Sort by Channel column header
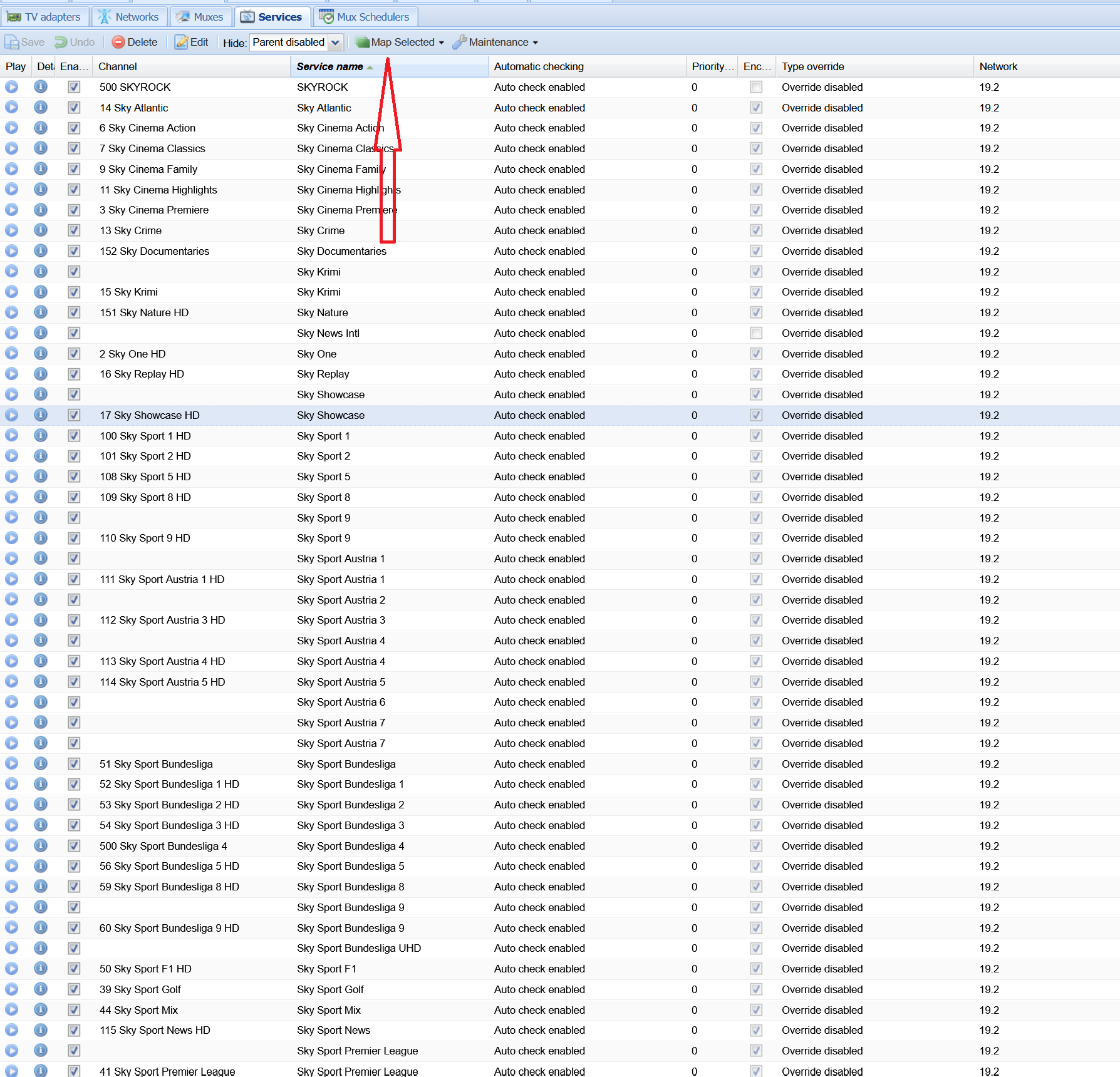Image resolution: width=1120 pixels, height=1077 pixels. tap(191, 66)
